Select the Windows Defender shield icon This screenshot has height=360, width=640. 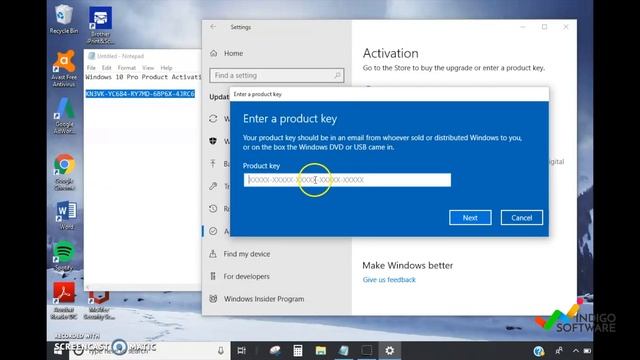point(213,141)
